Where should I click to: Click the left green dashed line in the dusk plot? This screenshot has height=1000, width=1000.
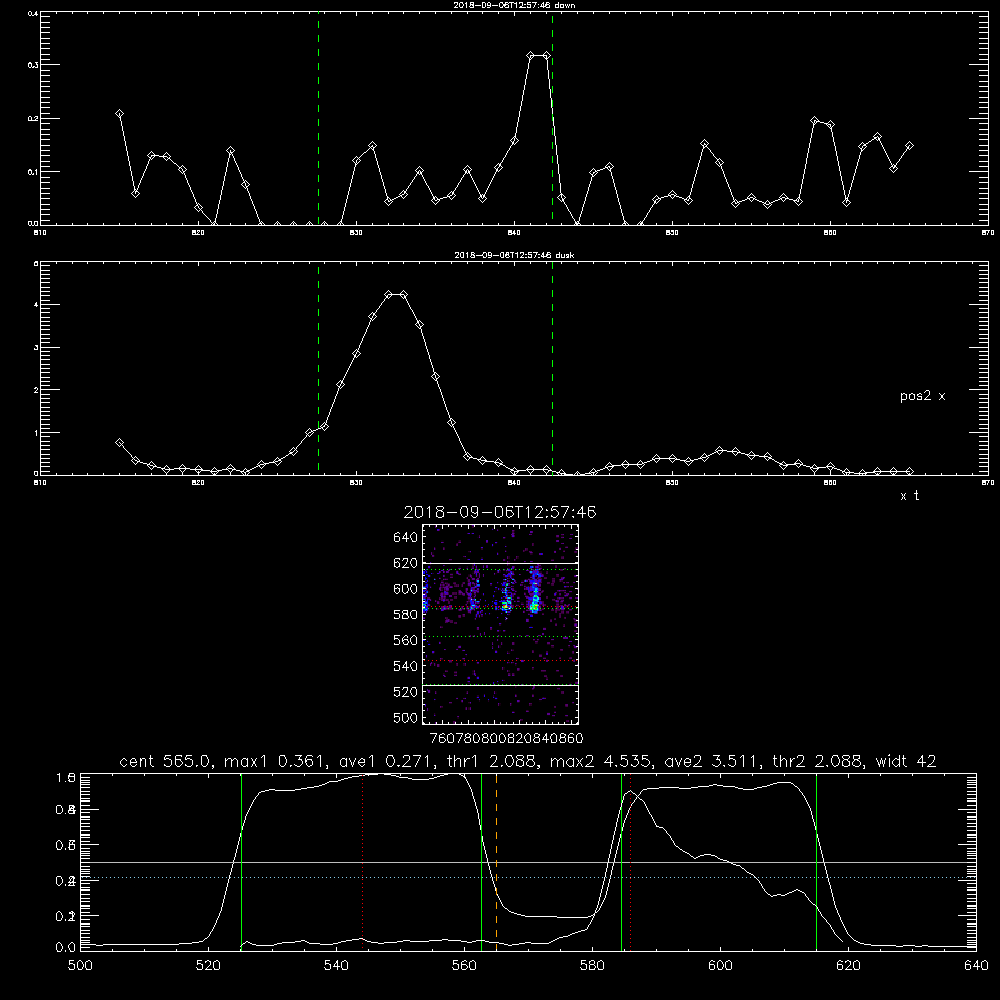pyautogui.click(x=318, y=369)
